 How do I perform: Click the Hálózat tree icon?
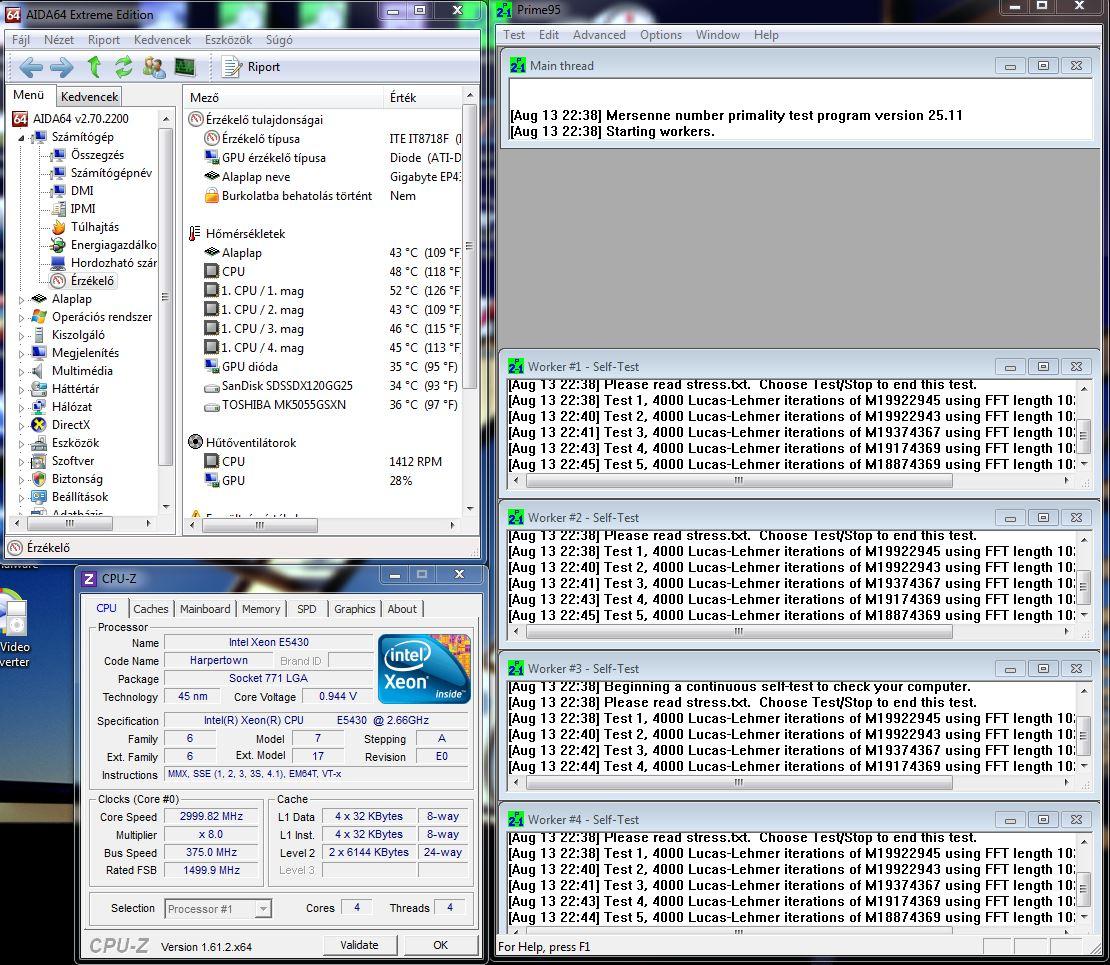click(x=39, y=406)
